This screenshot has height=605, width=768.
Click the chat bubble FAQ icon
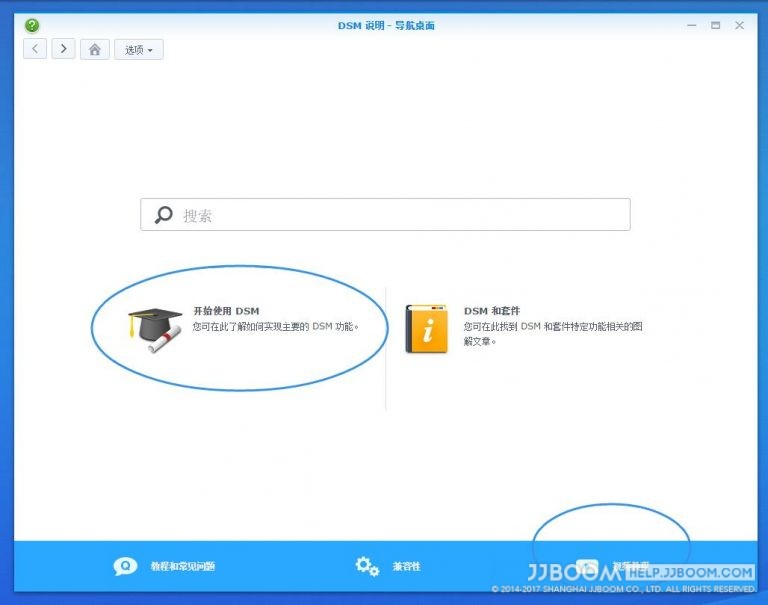point(125,566)
